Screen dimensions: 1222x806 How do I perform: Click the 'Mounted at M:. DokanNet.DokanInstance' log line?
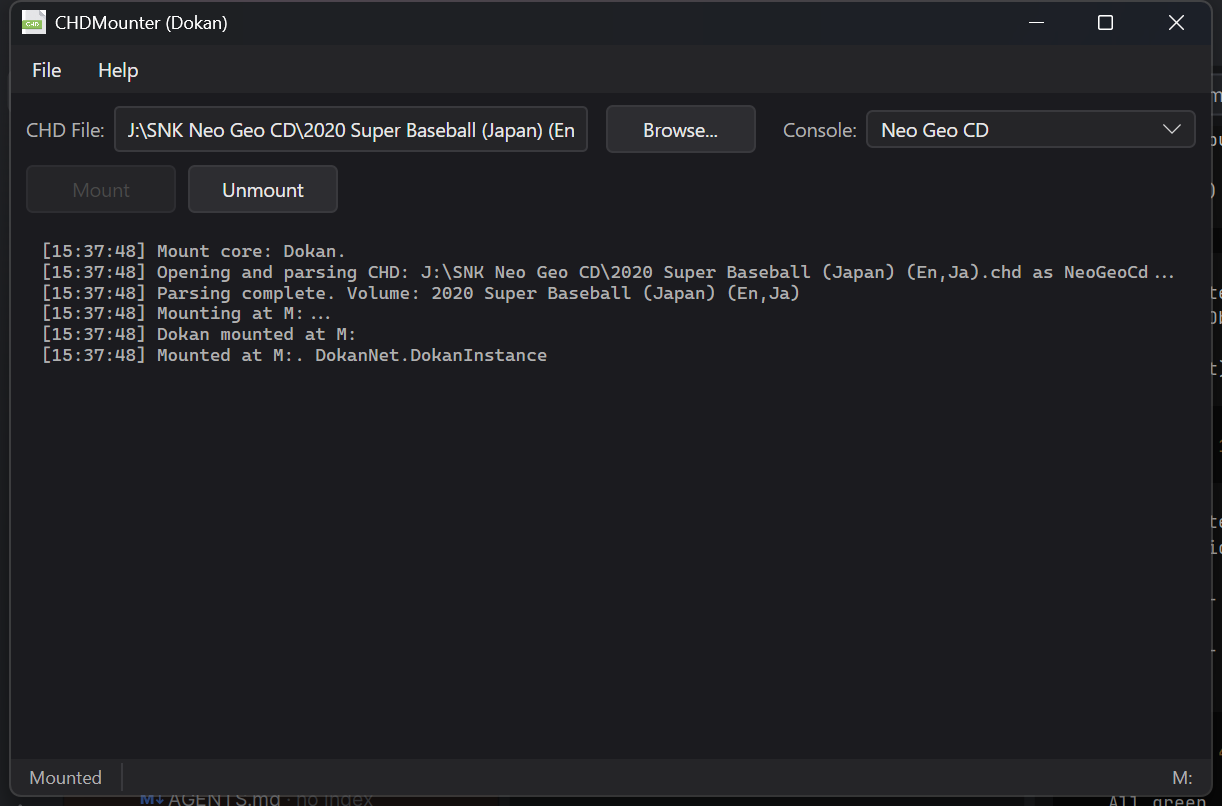[295, 355]
